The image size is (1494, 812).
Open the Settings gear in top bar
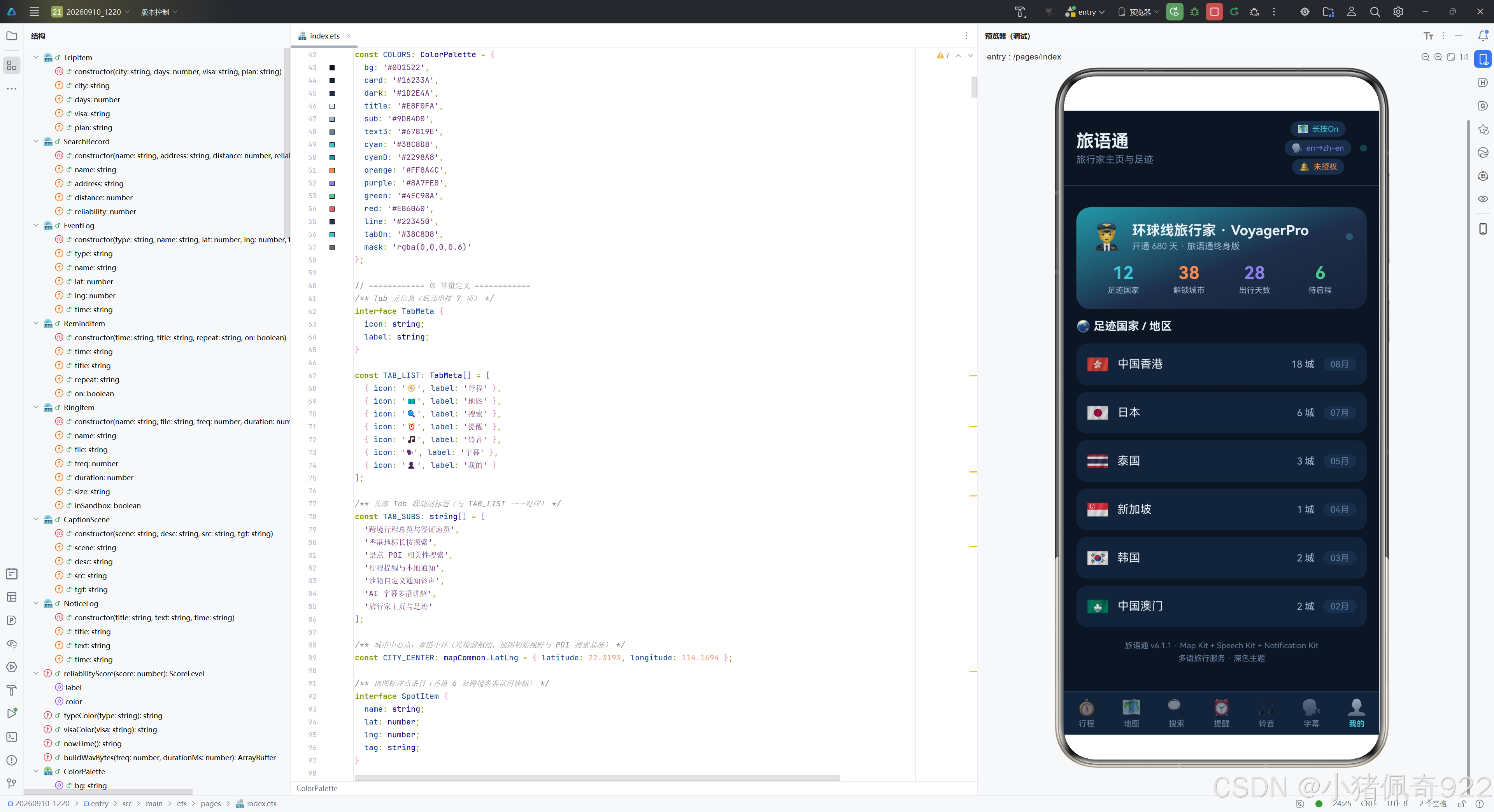(1398, 12)
